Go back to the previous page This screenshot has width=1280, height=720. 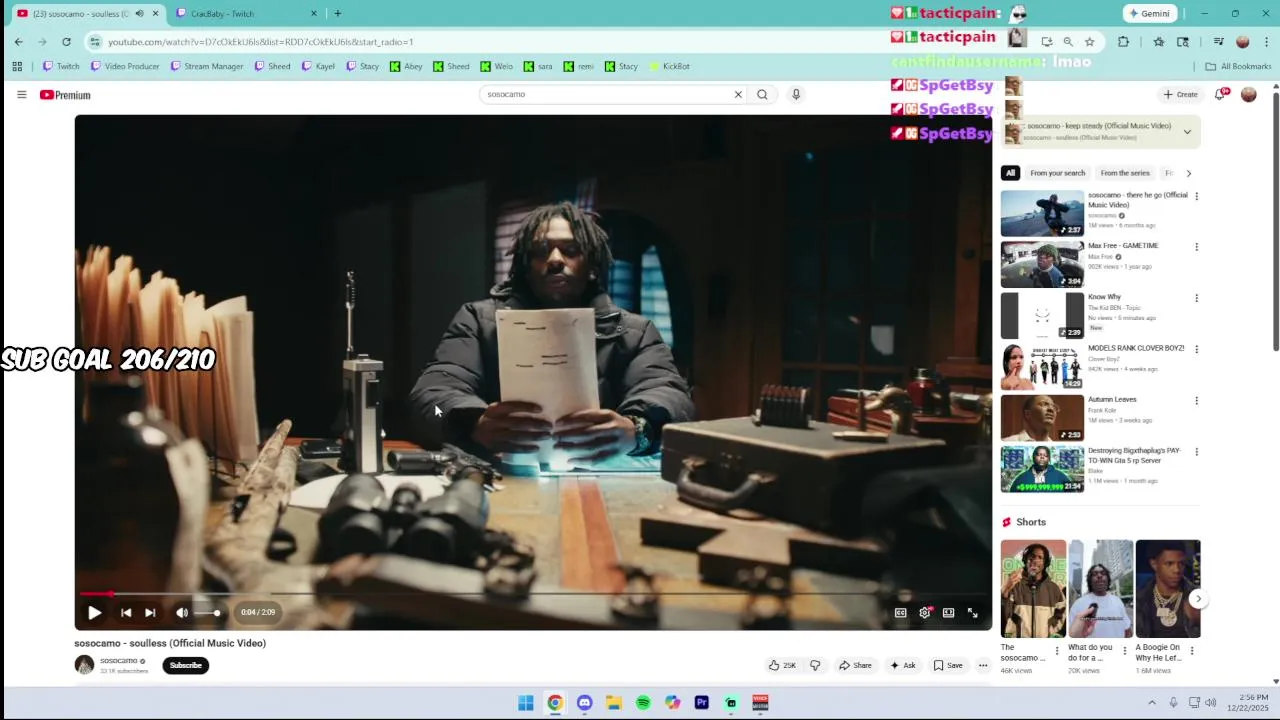coord(18,41)
